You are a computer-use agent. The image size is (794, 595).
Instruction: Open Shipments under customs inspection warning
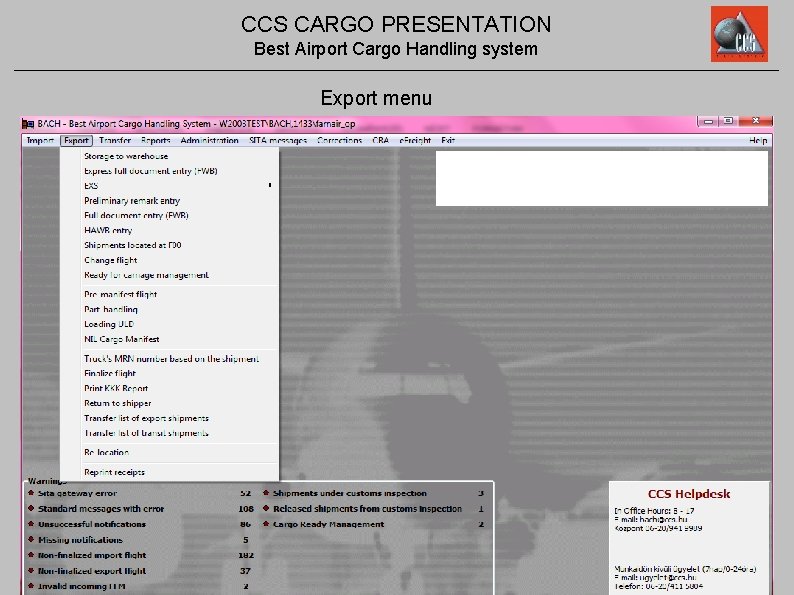pos(350,493)
